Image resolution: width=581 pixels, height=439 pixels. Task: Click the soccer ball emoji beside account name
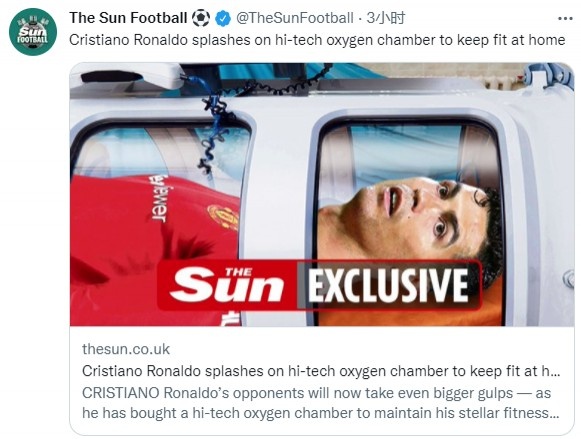(201, 18)
